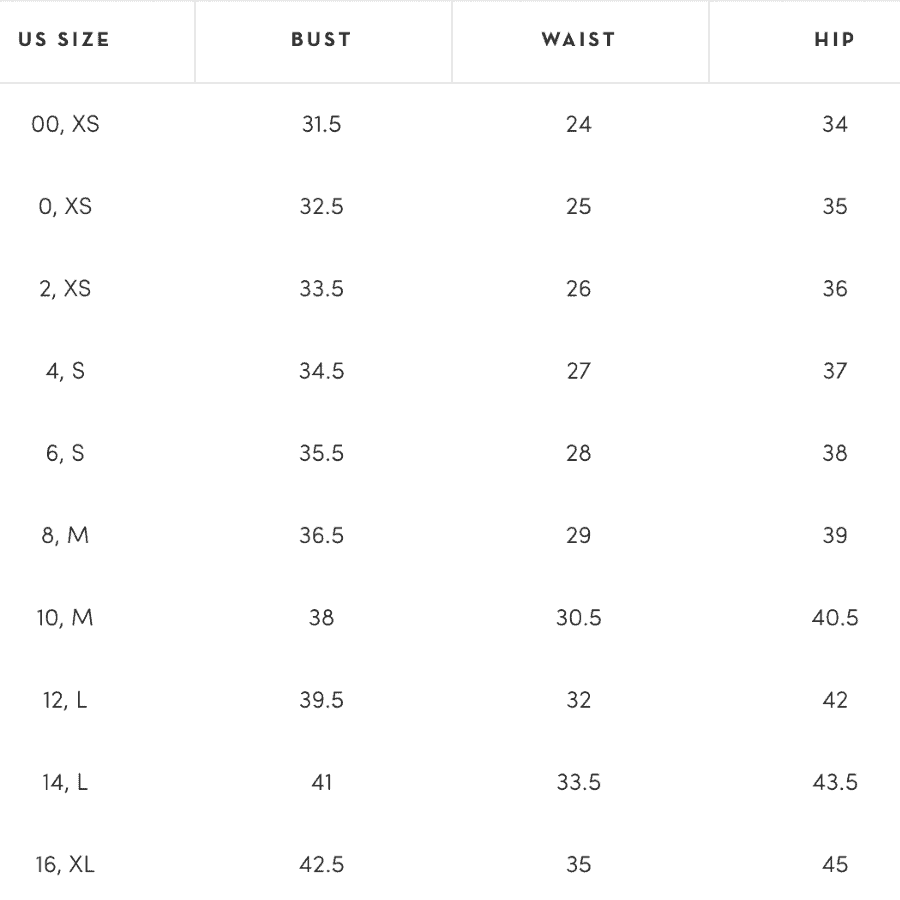Select the 4, S size cell
The image size is (900, 900).
pos(65,371)
